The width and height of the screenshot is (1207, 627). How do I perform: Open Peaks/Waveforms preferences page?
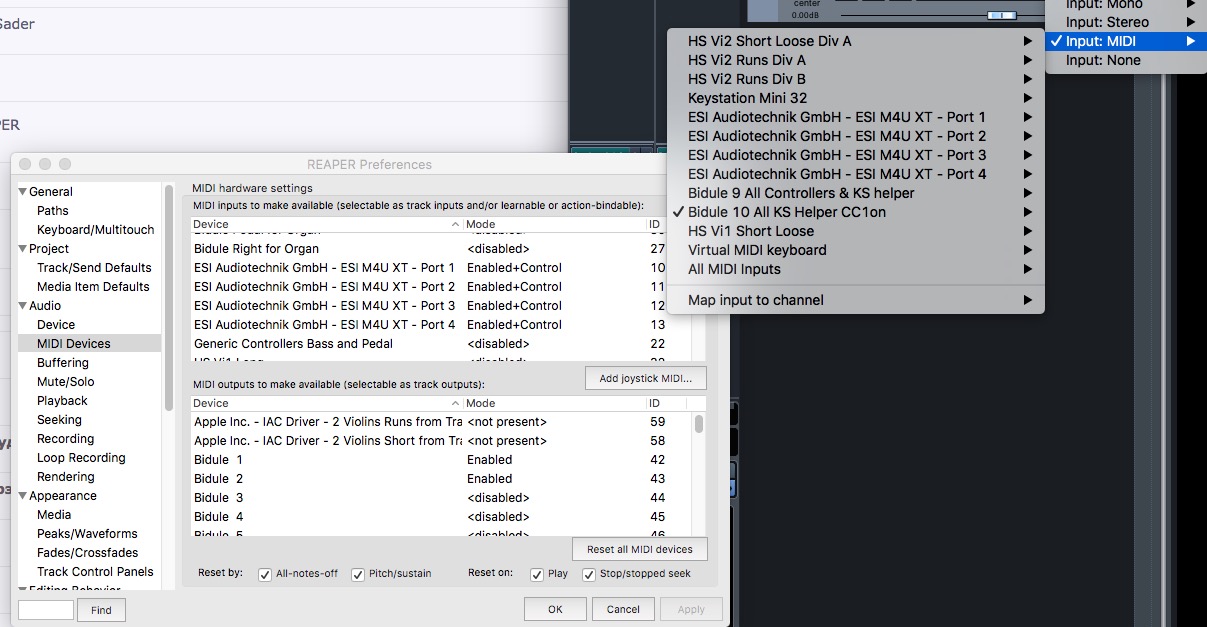click(x=87, y=534)
